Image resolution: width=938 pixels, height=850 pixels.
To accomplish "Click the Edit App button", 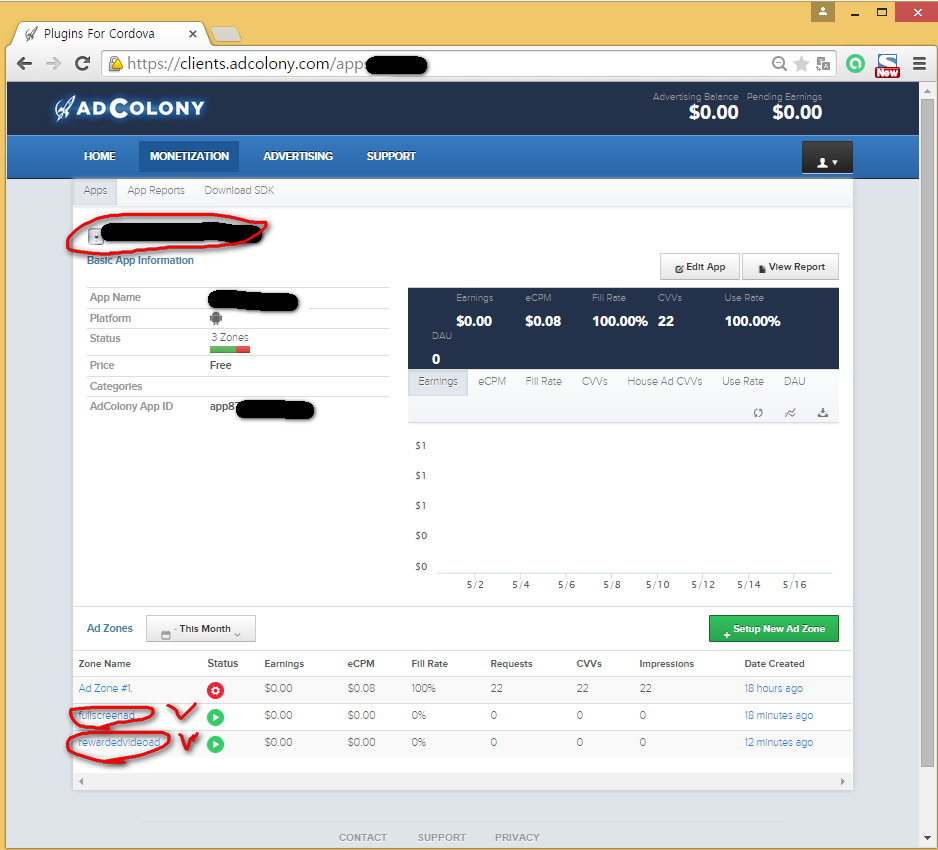I will tap(700, 267).
